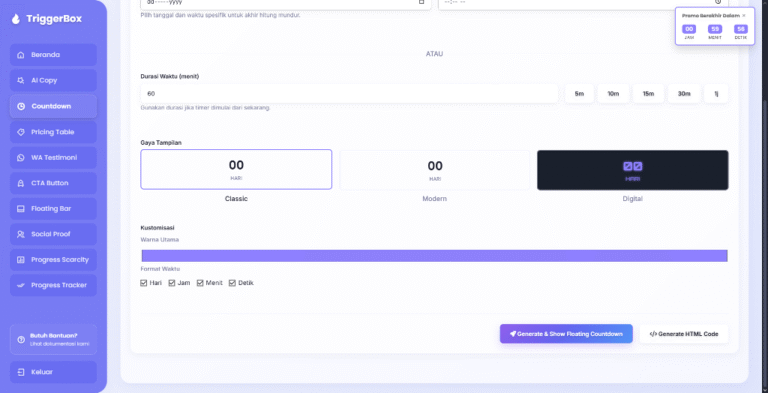
Task: Open CTA Button lock icon
Action: coord(21,183)
